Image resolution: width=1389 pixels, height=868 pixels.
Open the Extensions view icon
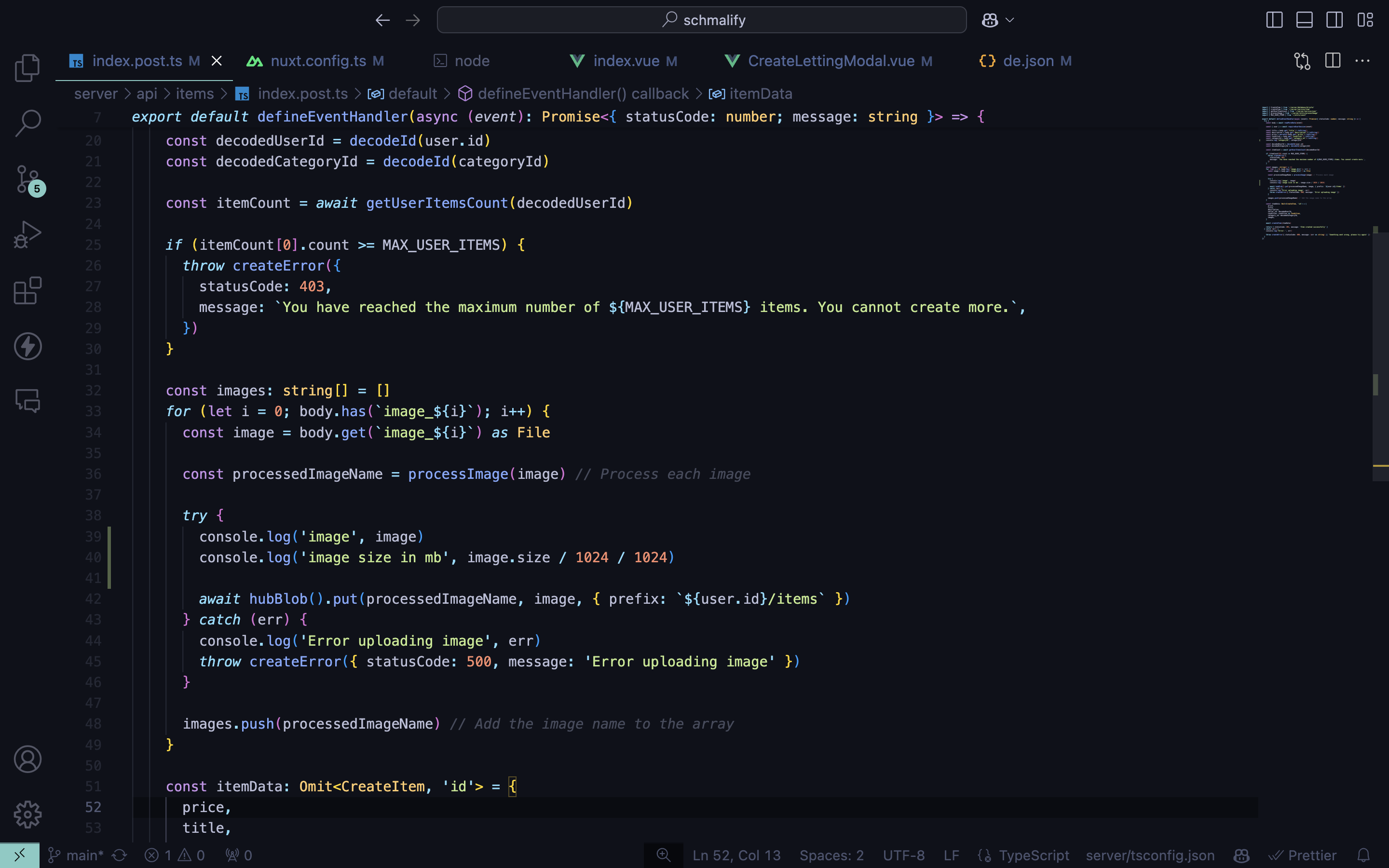27,290
